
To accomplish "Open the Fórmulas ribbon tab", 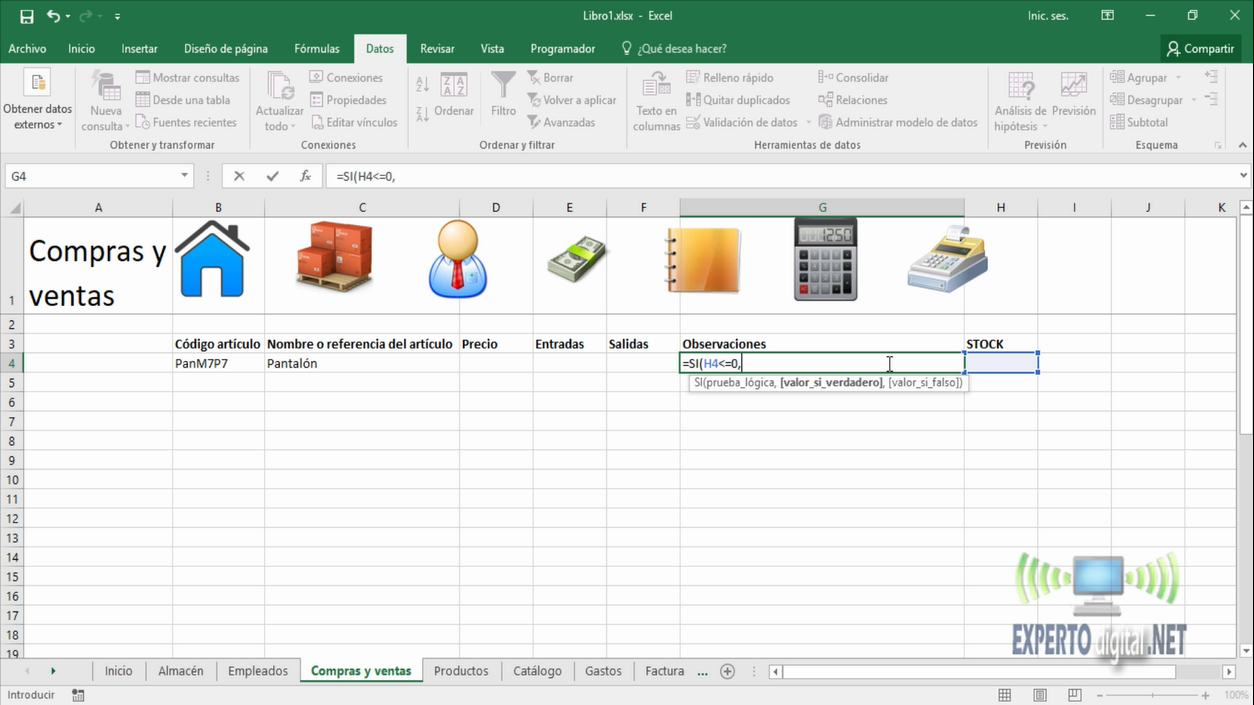I will click(316, 48).
